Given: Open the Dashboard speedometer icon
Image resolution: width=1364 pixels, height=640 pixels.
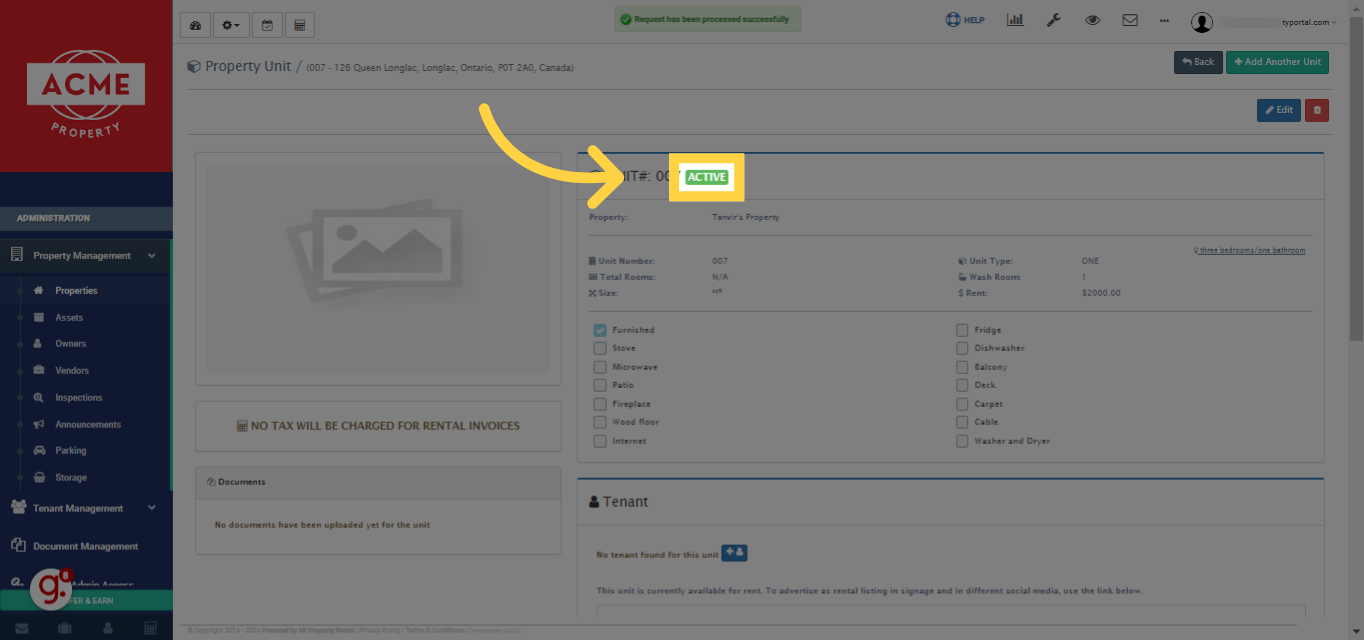Looking at the screenshot, I should click(194, 24).
